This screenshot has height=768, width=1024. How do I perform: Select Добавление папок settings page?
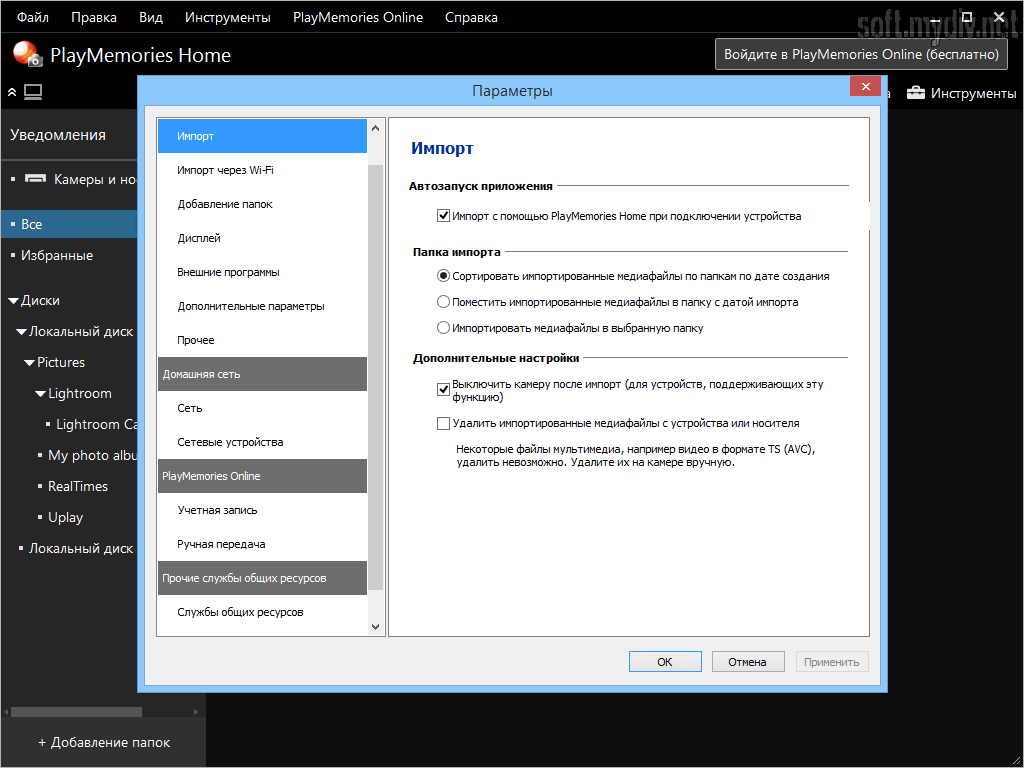click(262, 204)
